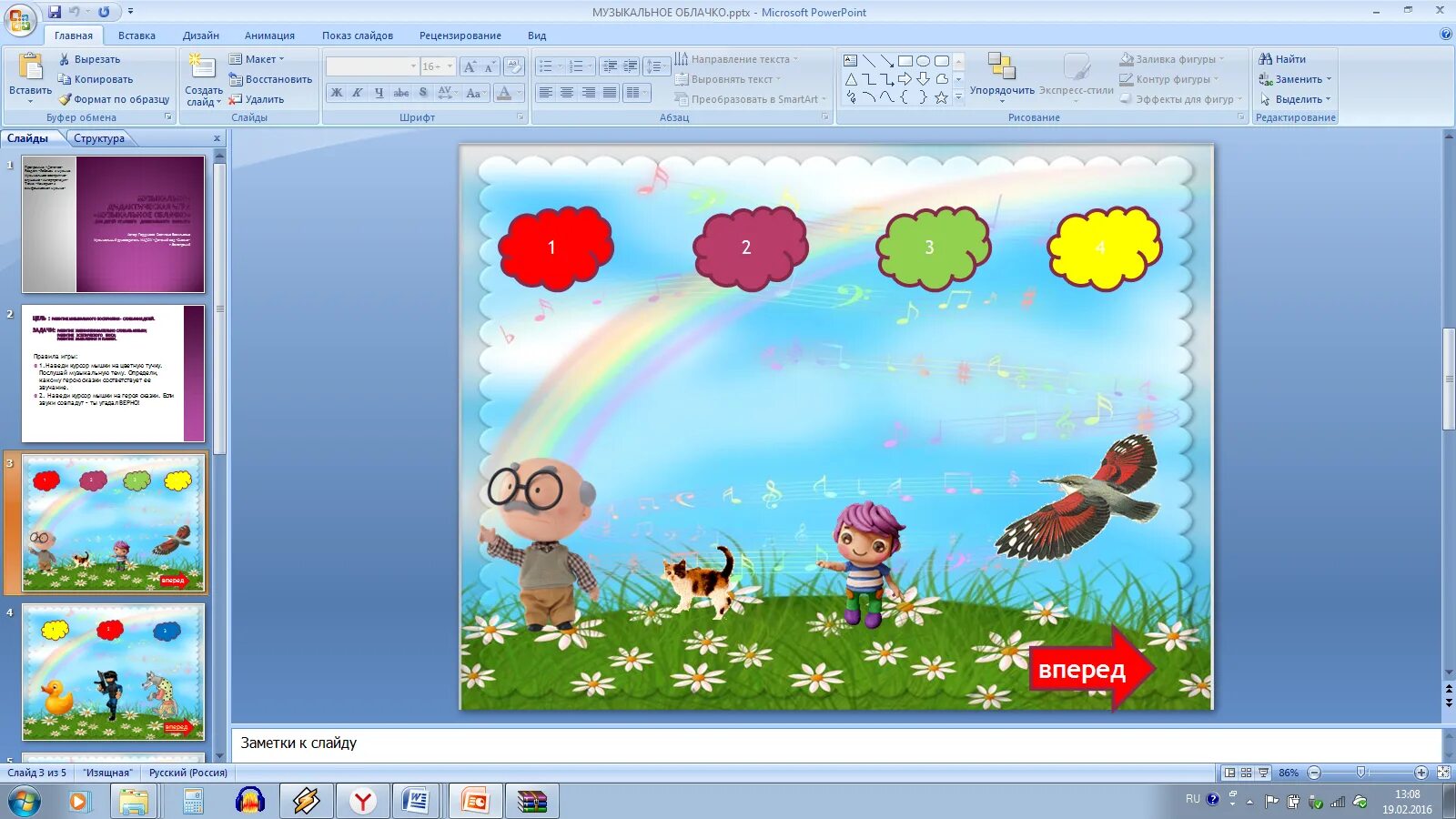Viewport: 1456px width, 819px height.
Task: Click the вперед arrow on slide
Action: (1092, 668)
